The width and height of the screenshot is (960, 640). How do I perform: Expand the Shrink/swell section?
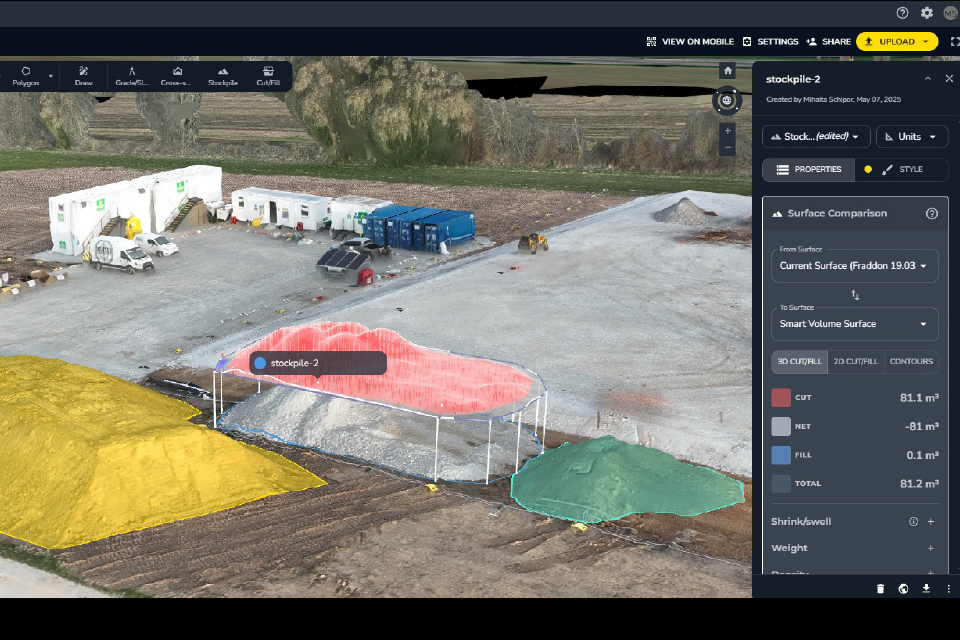[x=930, y=522]
